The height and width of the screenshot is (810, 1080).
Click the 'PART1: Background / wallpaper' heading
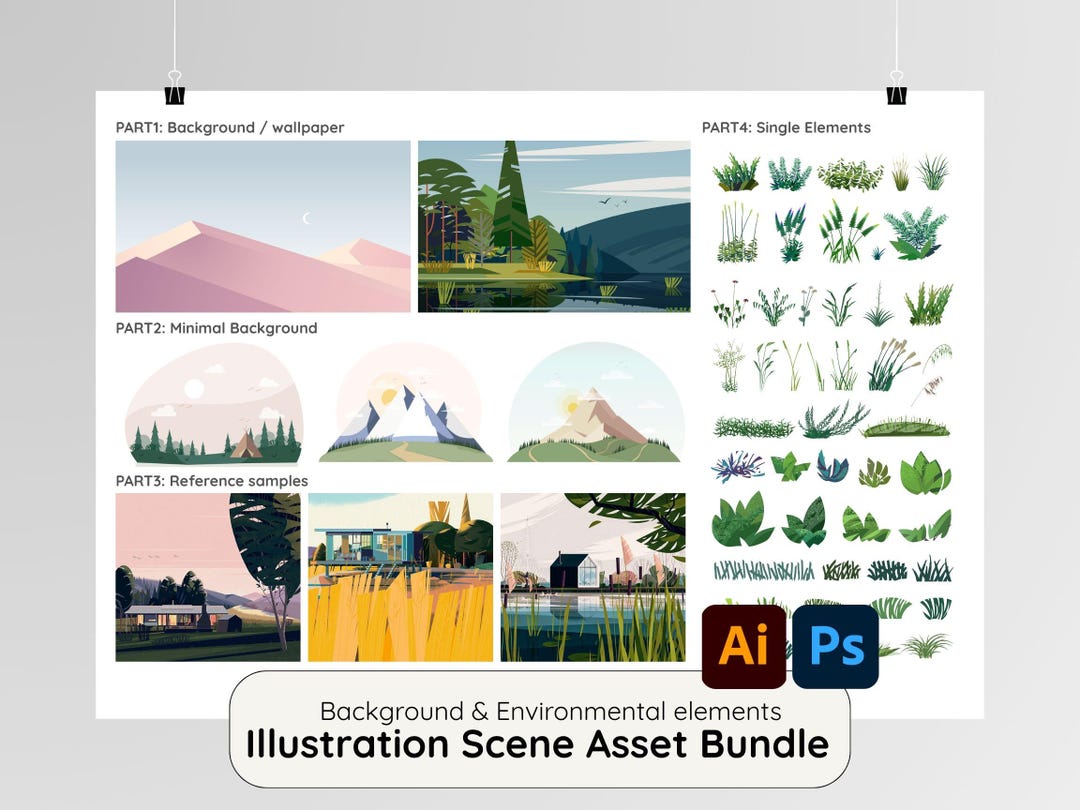point(229,127)
